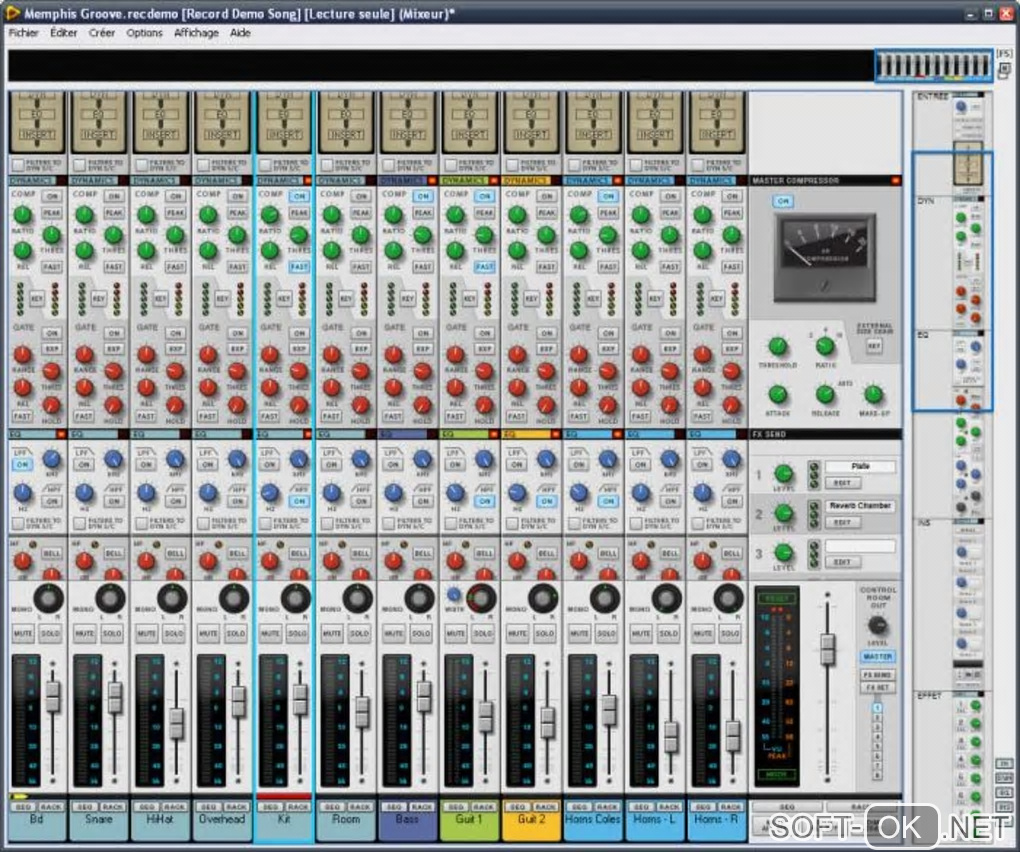Click the gate range knob on Room channel
1020x852 pixels.
(x=331, y=354)
